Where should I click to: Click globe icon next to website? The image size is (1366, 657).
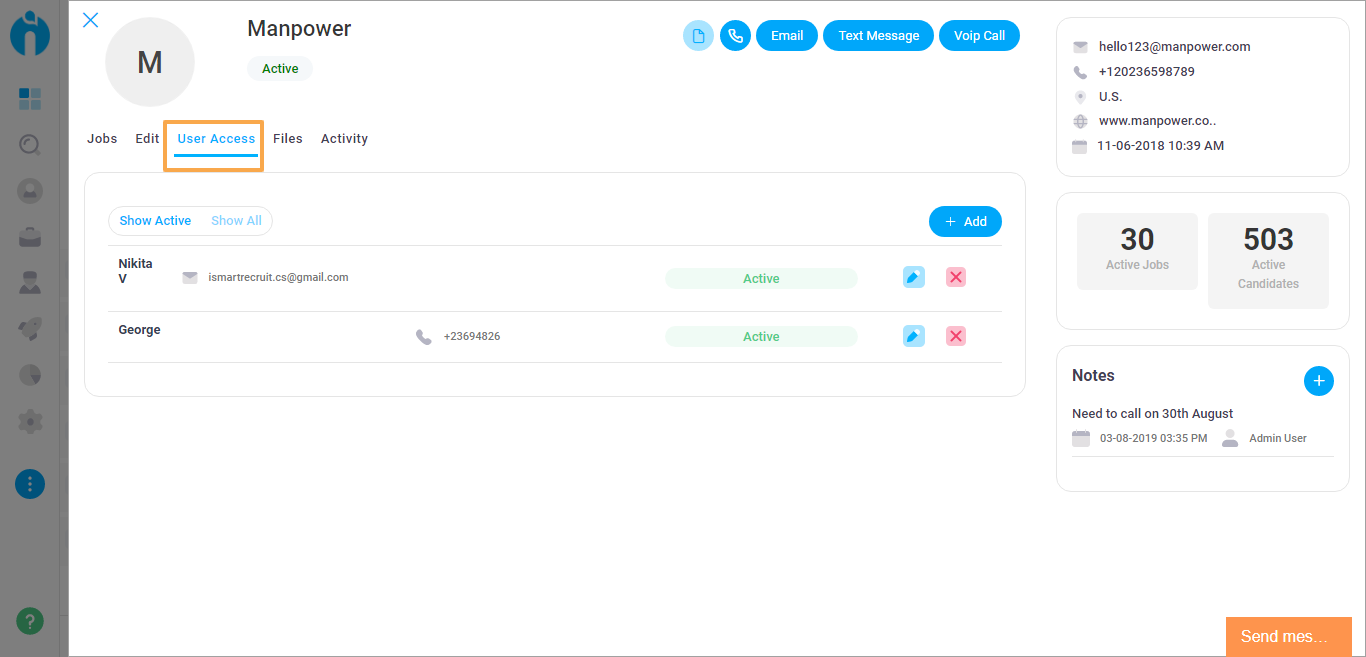(x=1080, y=121)
